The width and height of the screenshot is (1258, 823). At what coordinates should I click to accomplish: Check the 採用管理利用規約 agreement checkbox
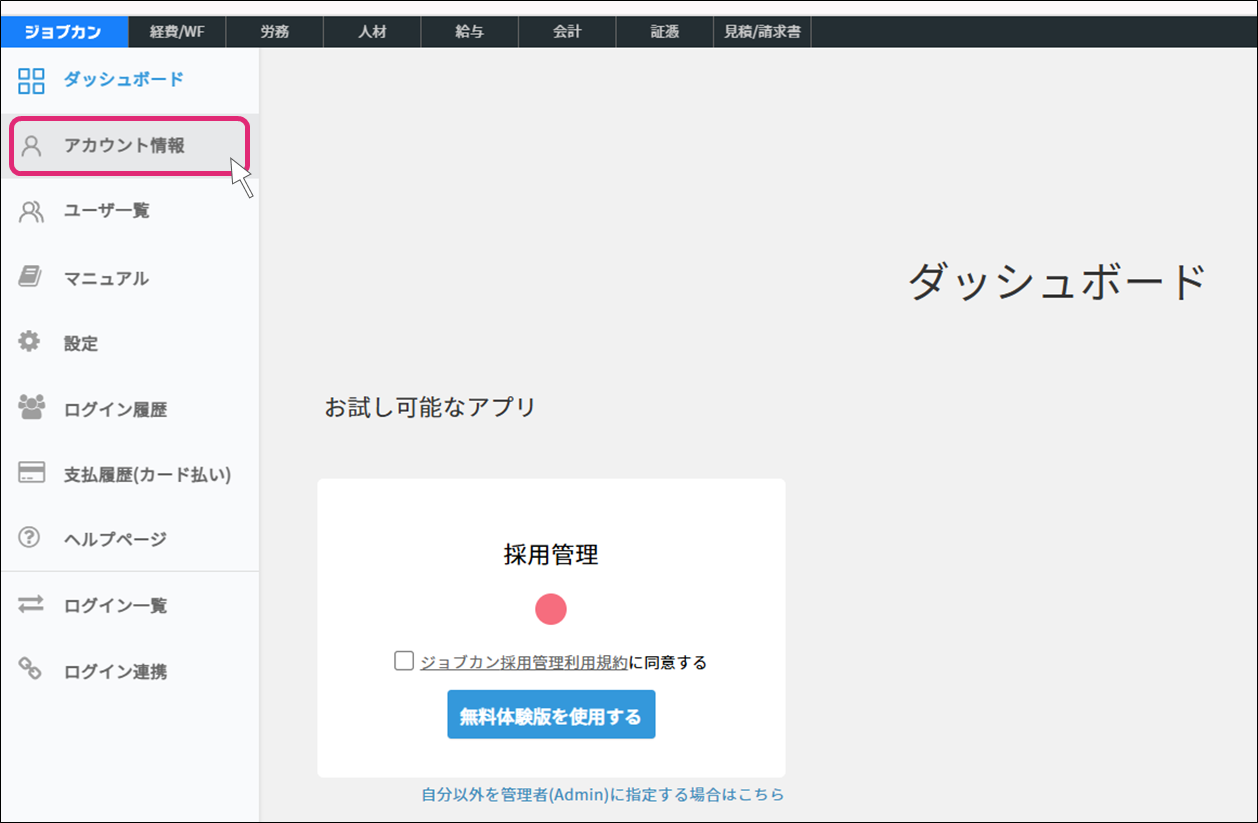point(404,661)
